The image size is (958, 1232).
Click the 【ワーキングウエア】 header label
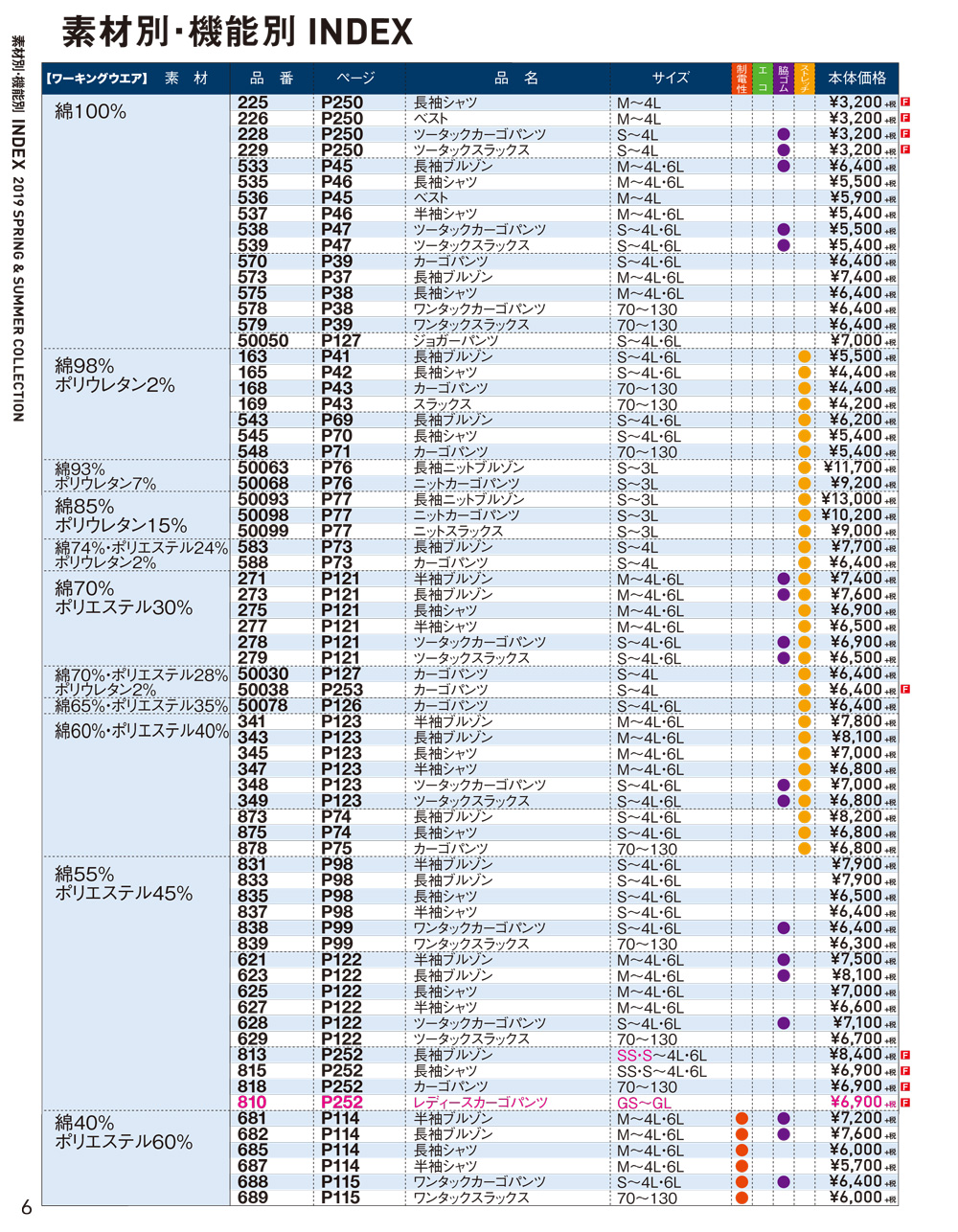(x=97, y=79)
